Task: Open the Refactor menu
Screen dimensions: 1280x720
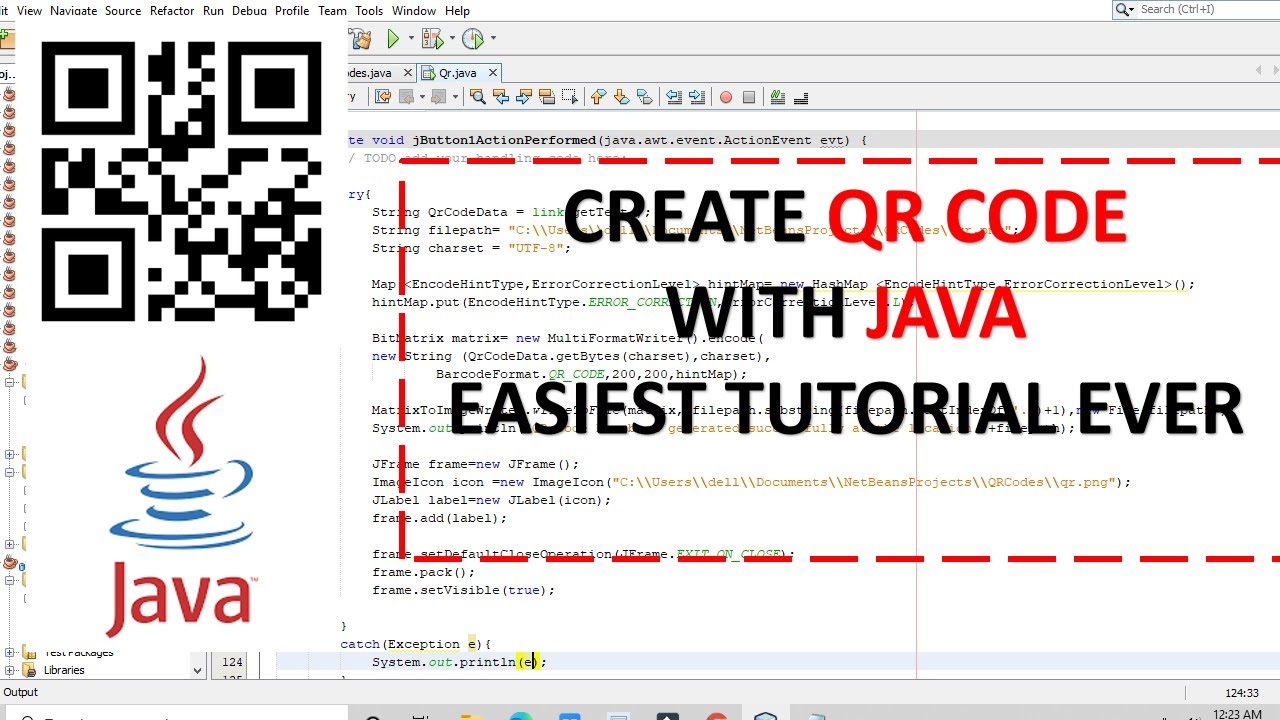Action: (172, 10)
